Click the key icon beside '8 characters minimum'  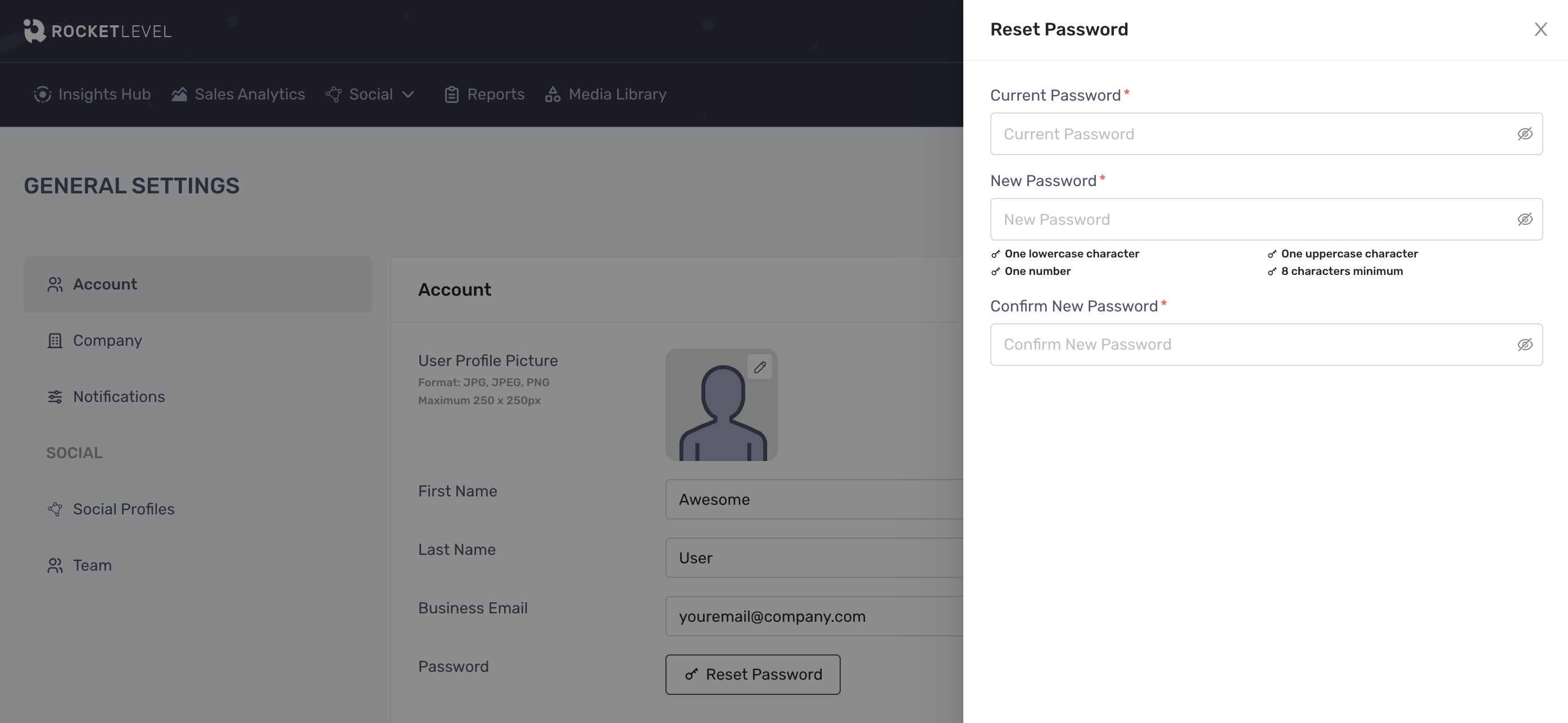(x=1272, y=272)
